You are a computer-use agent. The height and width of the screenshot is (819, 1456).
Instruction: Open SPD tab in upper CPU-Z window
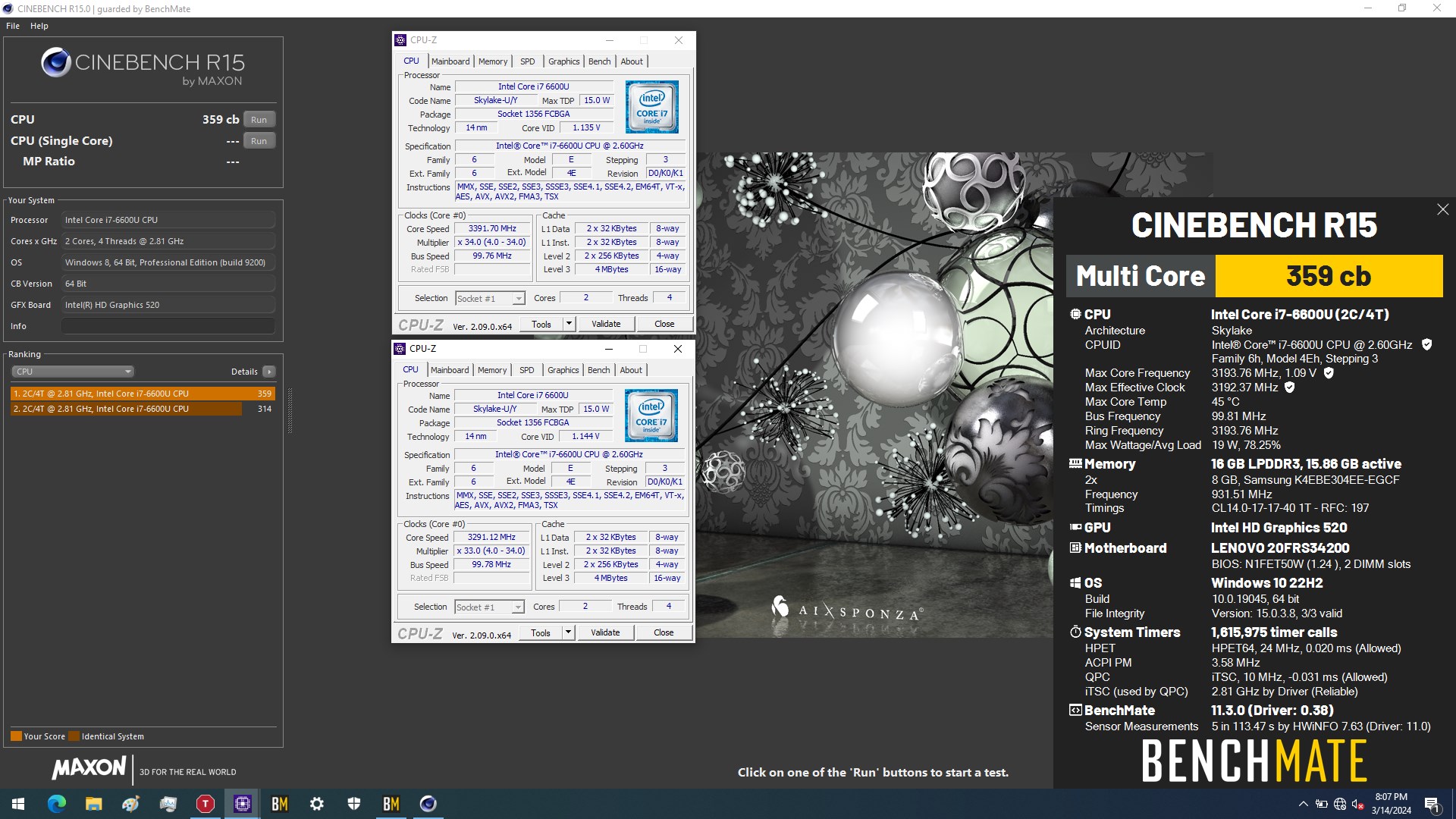(x=528, y=61)
